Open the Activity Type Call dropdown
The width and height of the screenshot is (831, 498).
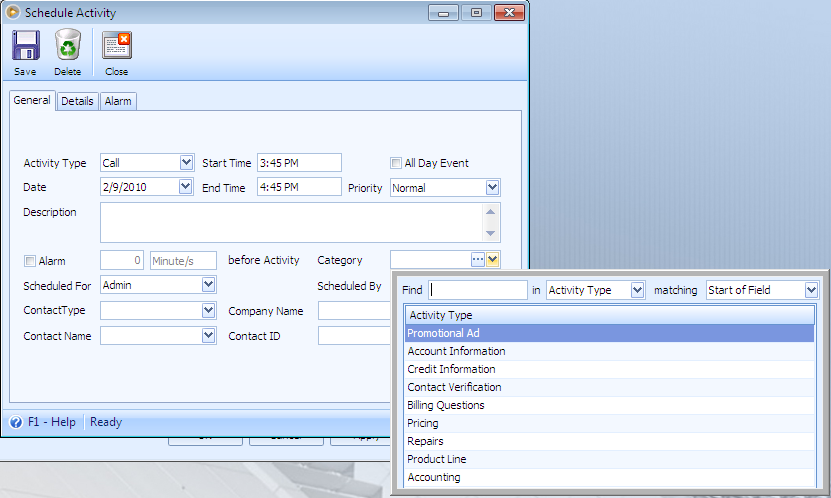click(x=186, y=163)
